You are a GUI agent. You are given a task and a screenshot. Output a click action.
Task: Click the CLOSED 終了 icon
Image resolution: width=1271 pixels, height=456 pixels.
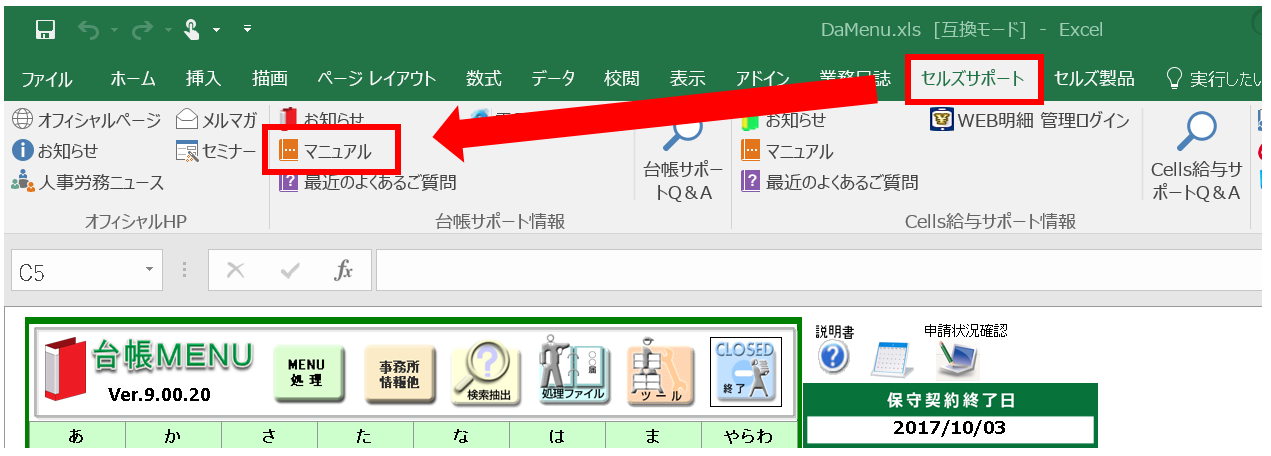pos(745,372)
